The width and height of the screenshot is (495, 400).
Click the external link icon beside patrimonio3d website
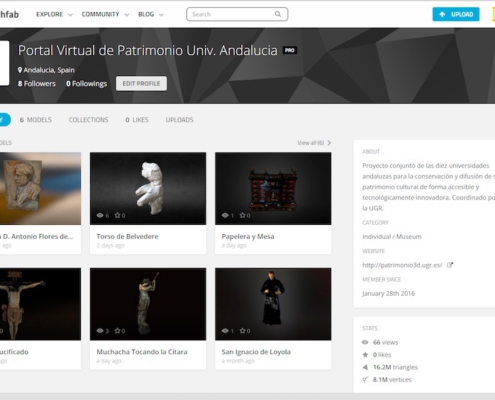pos(450,265)
